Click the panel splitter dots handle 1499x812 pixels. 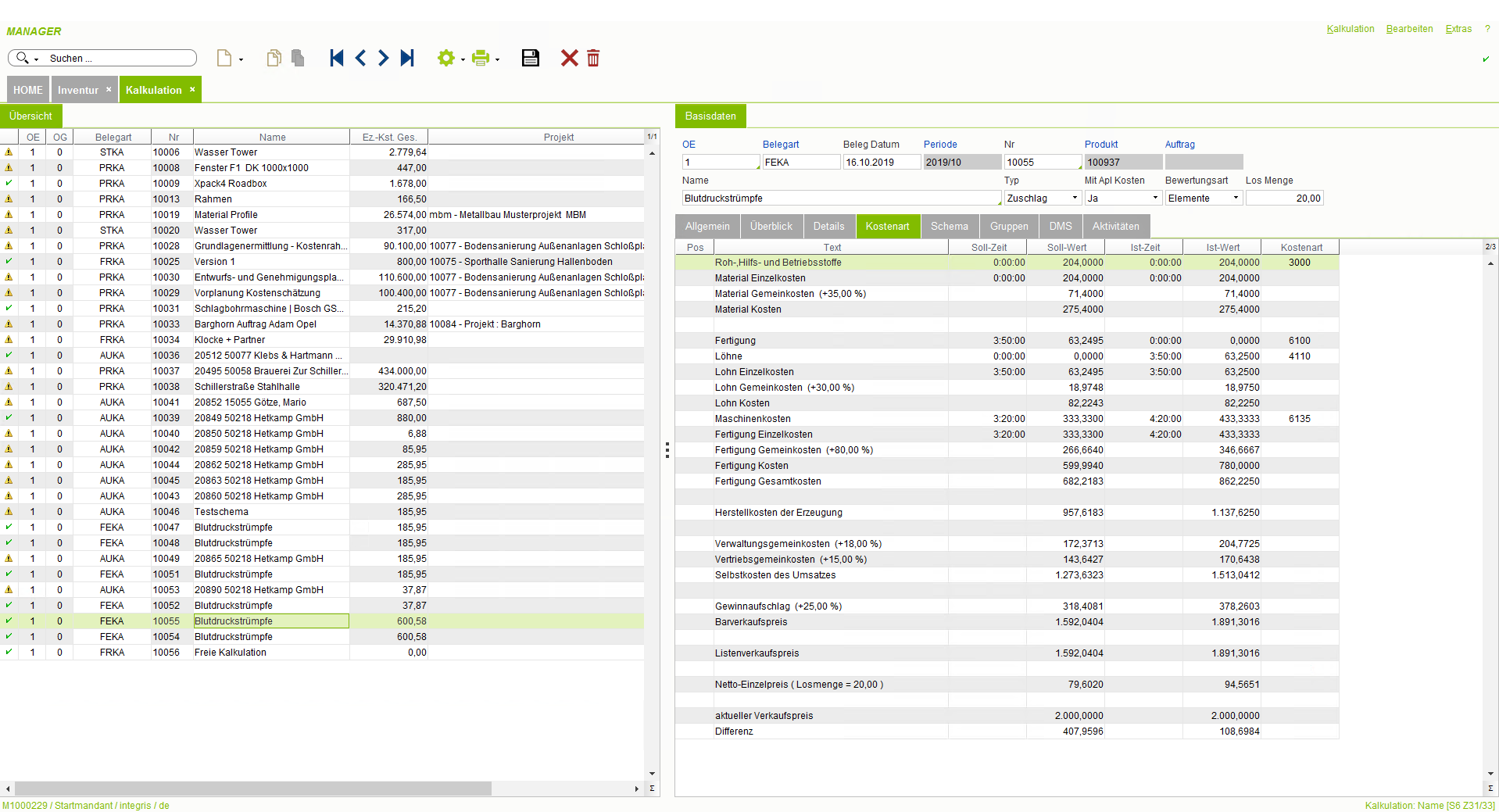667,450
